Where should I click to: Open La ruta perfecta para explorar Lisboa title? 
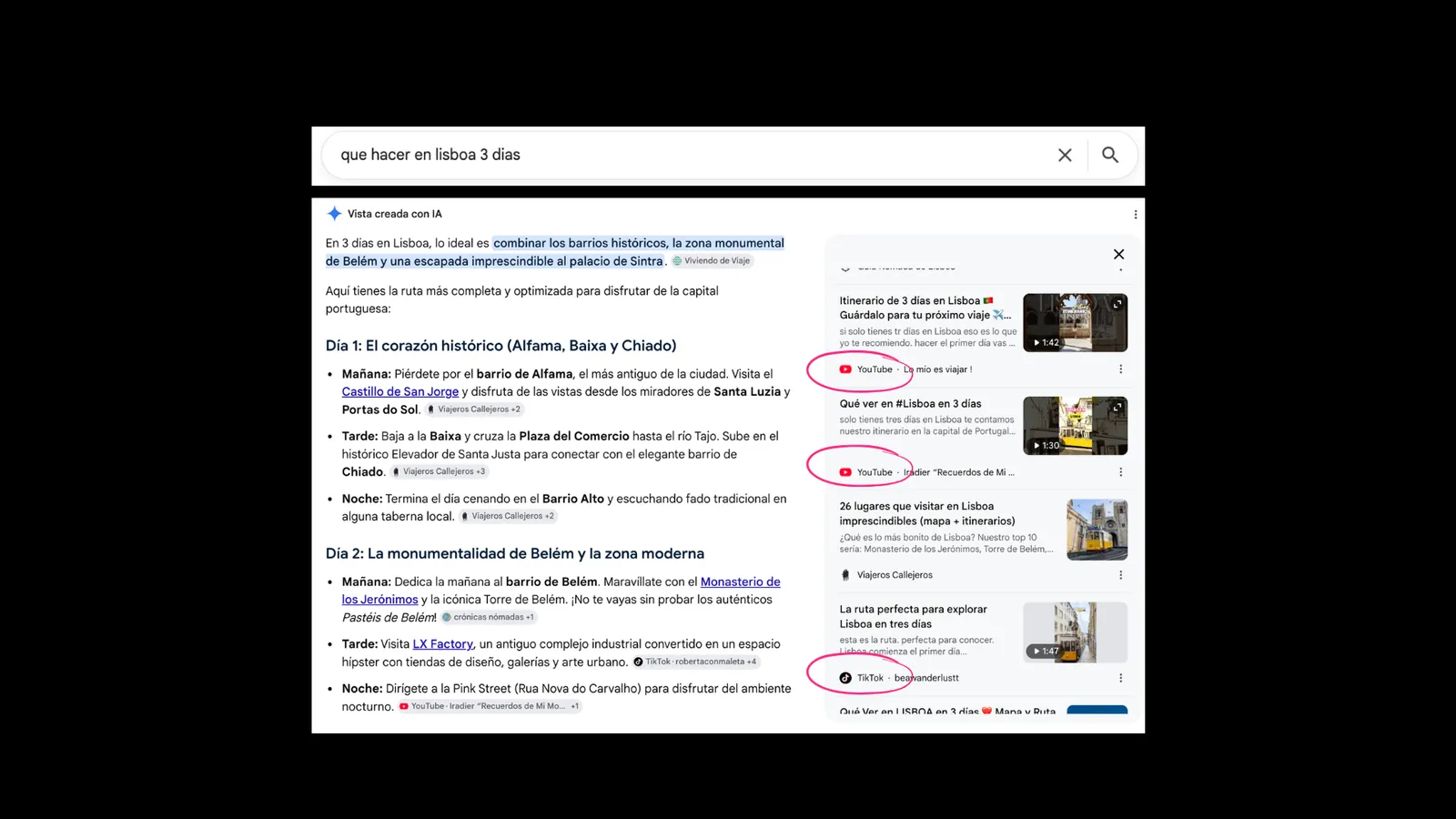913,616
